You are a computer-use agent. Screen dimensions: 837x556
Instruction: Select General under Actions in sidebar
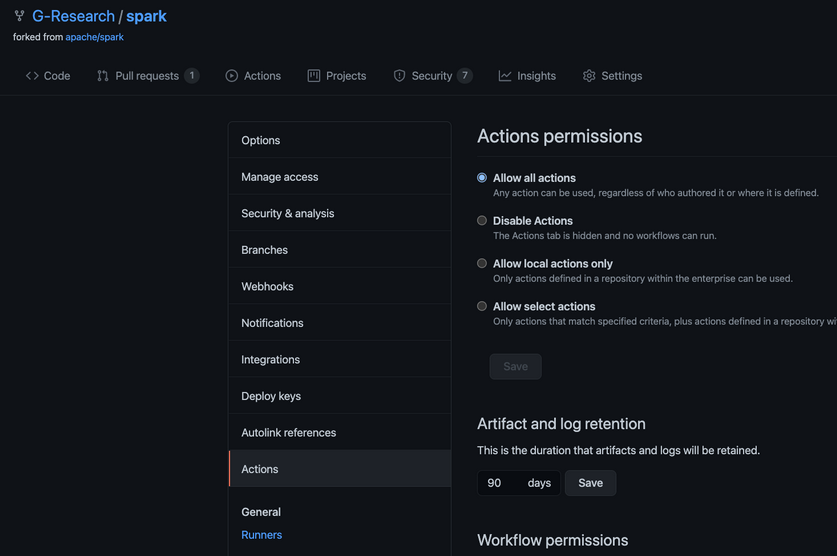[260, 512]
